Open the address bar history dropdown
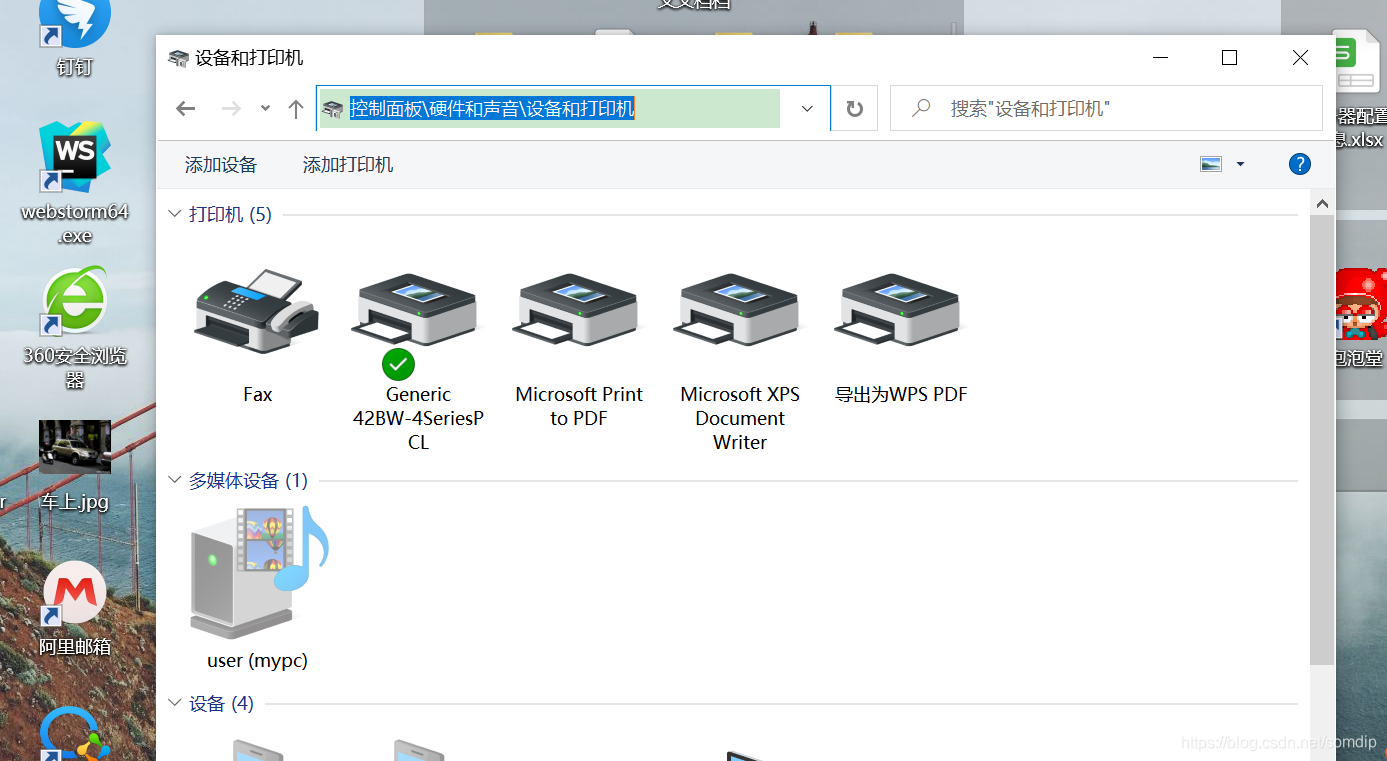 [807, 109]
